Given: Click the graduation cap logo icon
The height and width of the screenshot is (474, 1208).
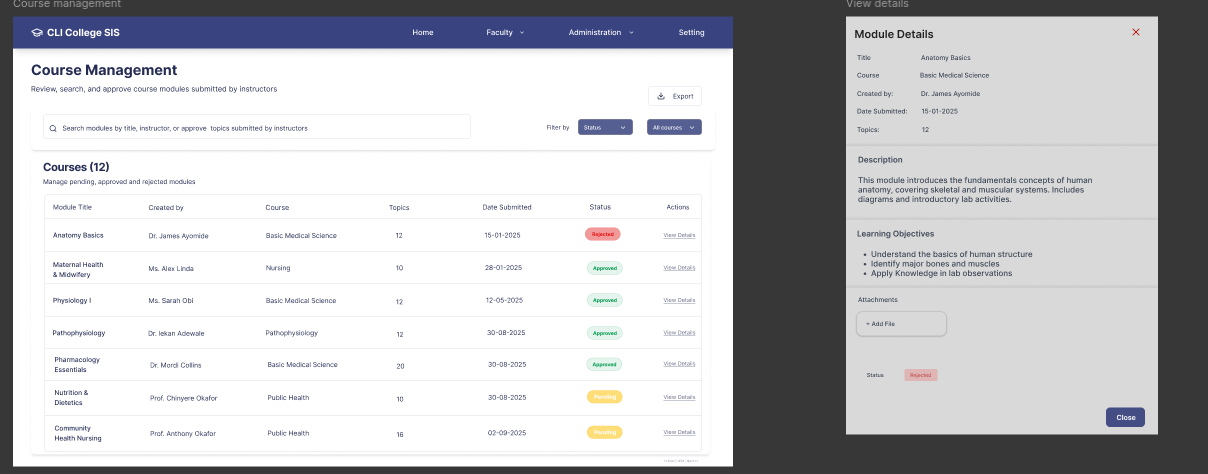Looking at the screenshot, I should [37, 32].
